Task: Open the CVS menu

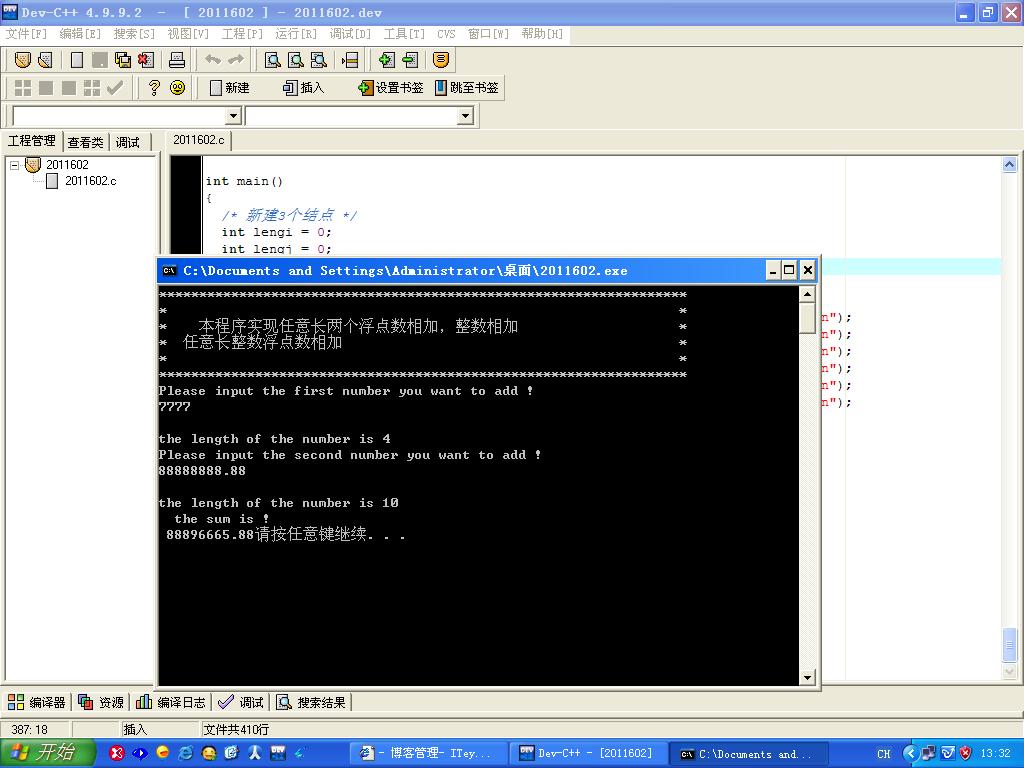Action: (446, 33)
